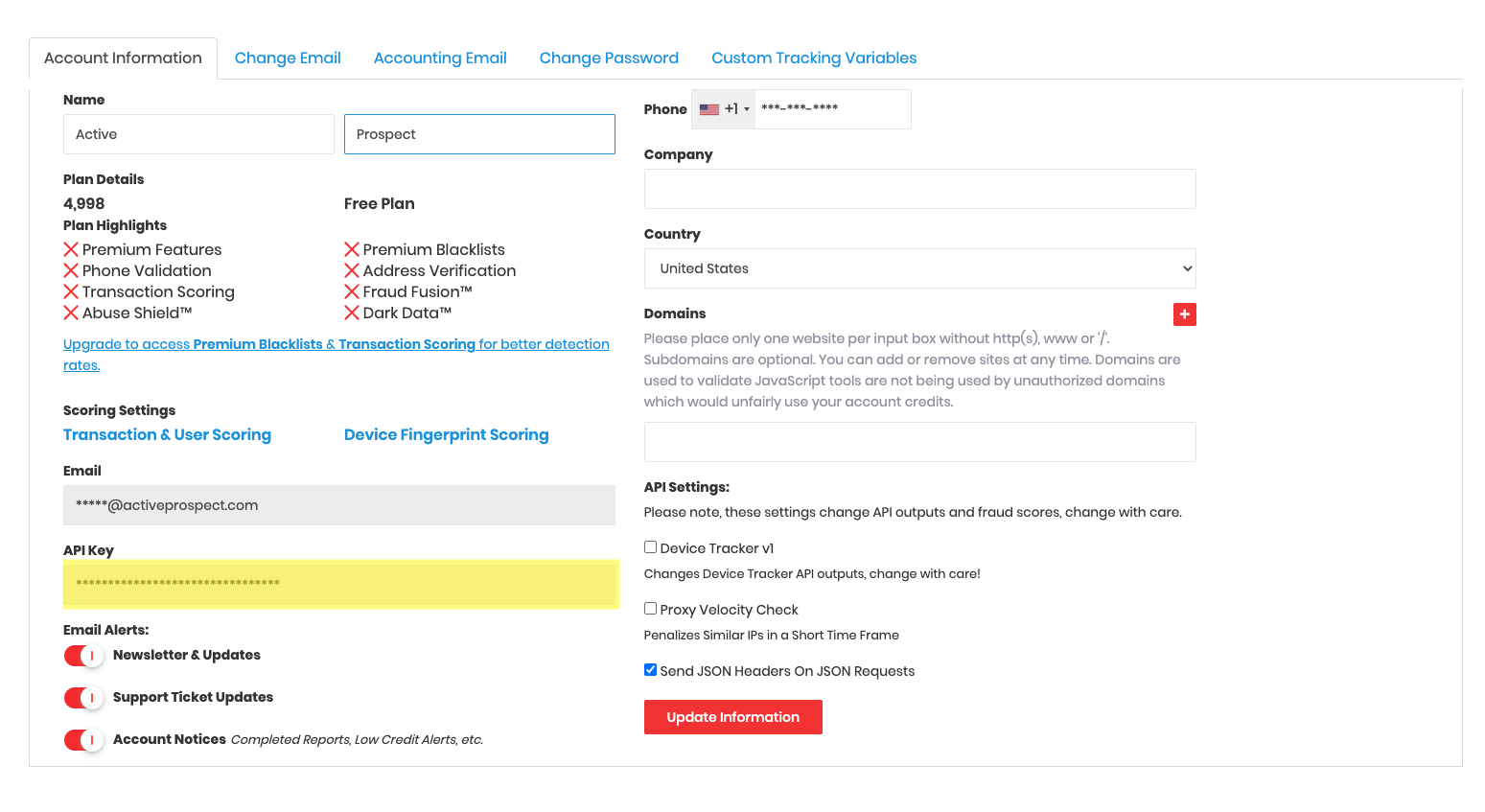Open the Accounting Email tab
1485x812 pixels.
[440, 58]
